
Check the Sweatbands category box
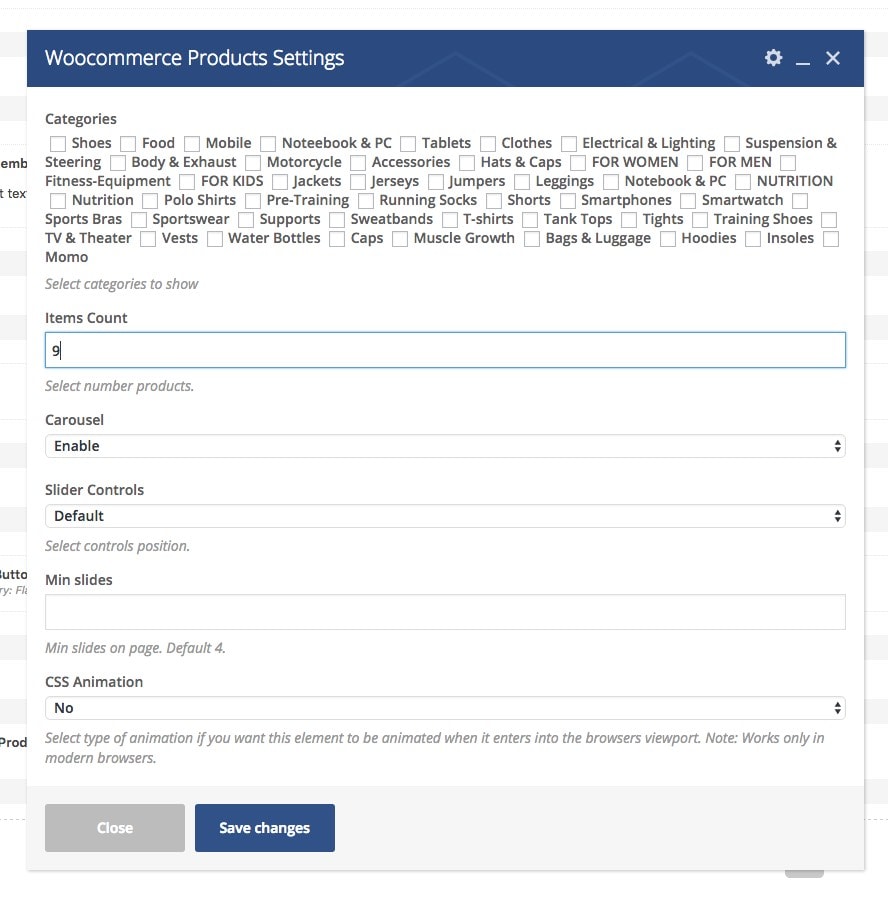coord(337,220)
